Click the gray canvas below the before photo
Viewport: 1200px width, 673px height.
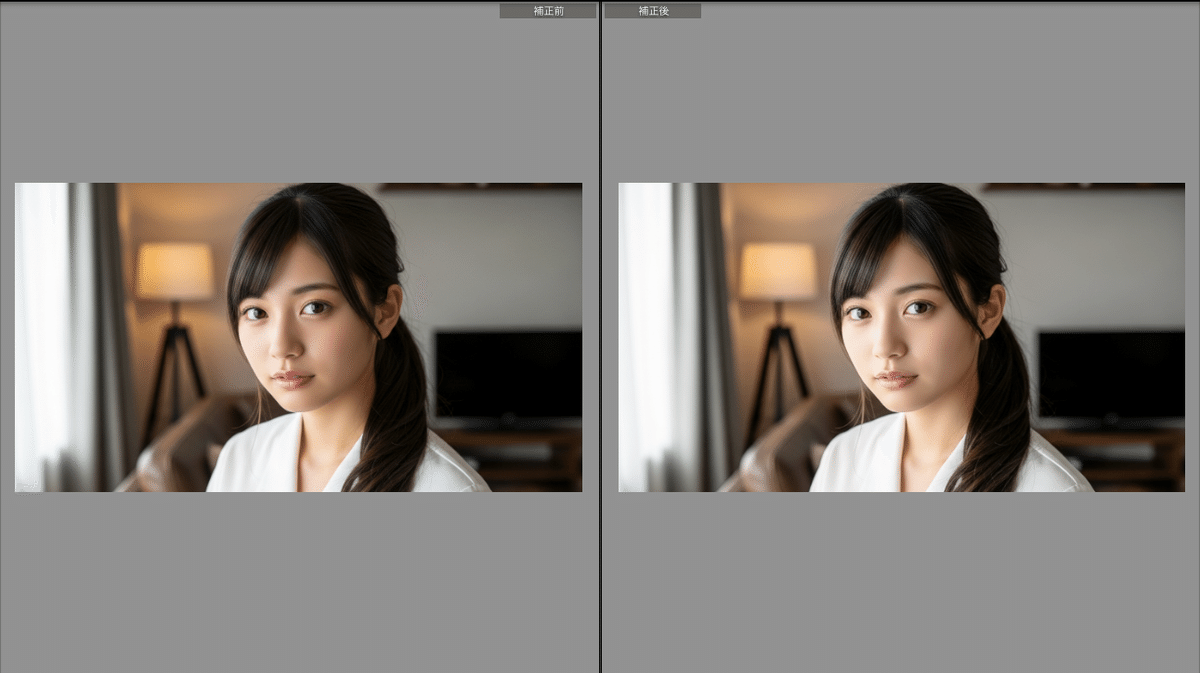[x=298, y=580]
